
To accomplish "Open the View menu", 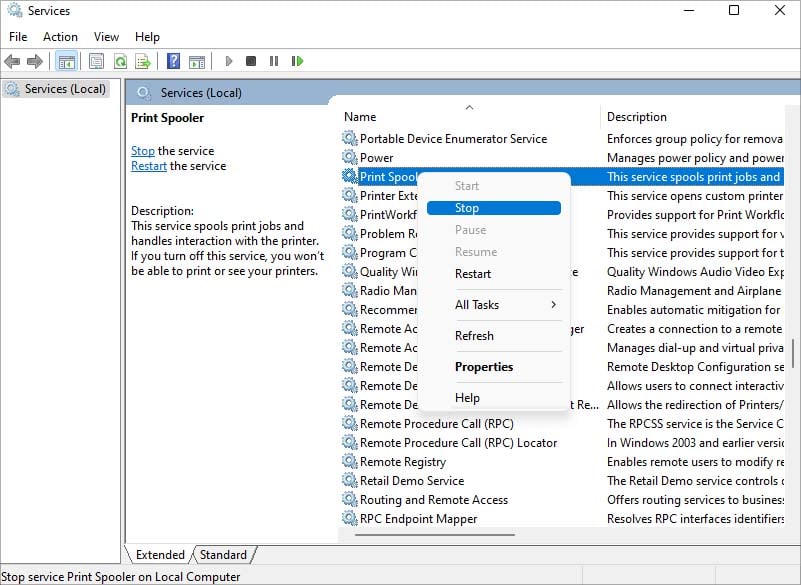I will 106,37.
